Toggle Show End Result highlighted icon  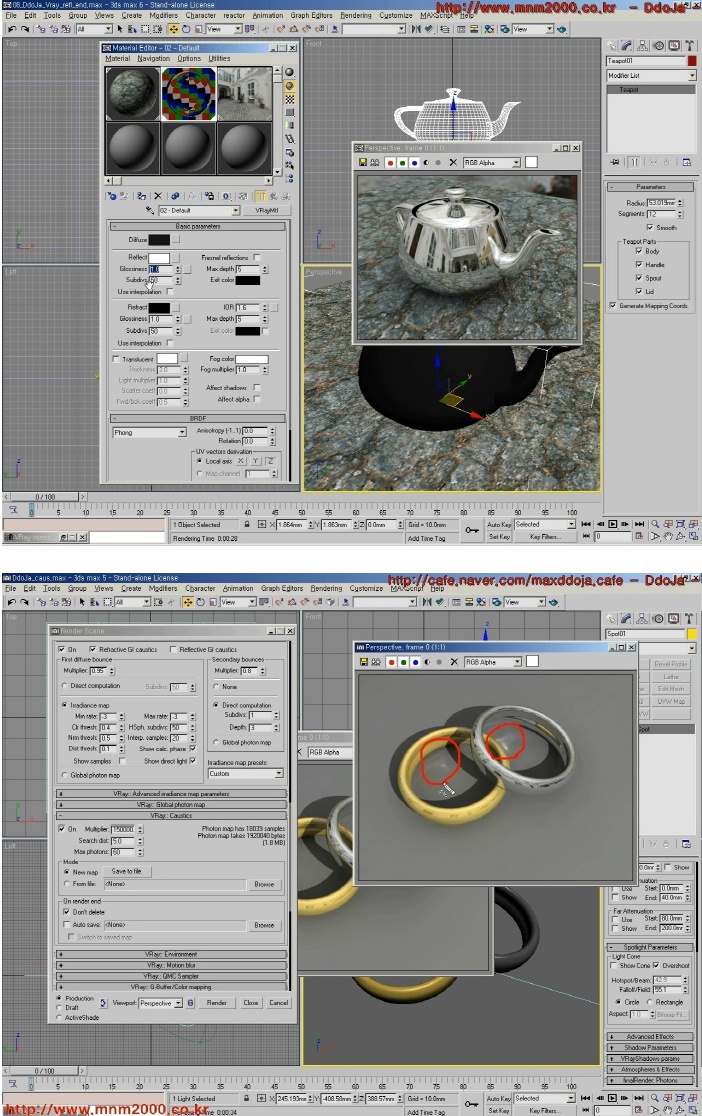(x=261, y=196)
